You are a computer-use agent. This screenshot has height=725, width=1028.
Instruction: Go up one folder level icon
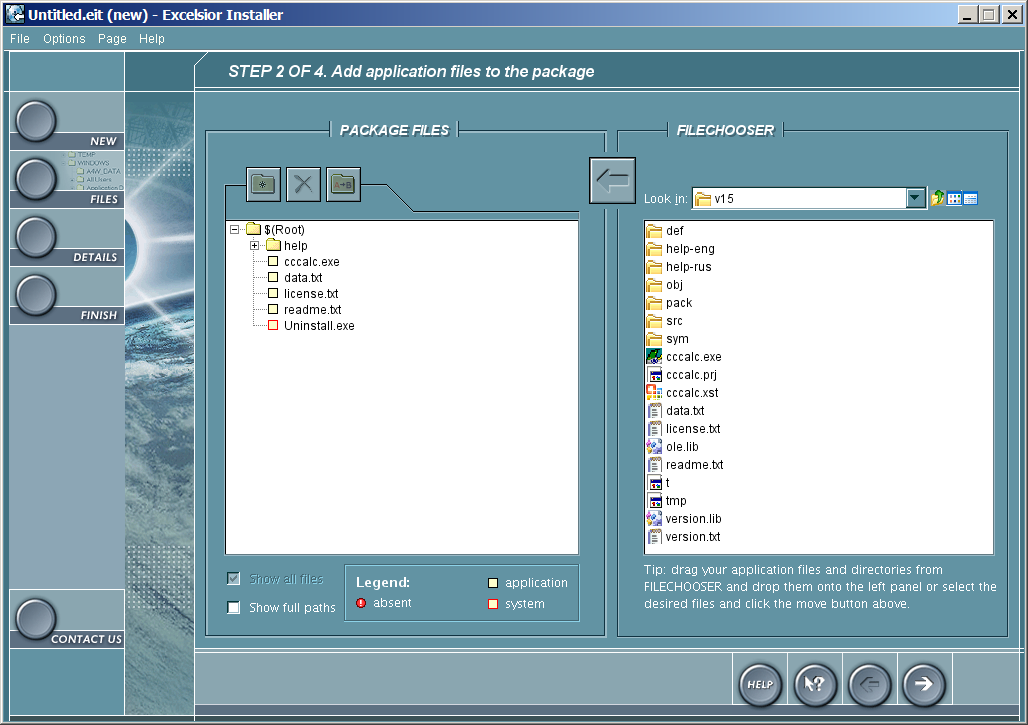click(938, 198)
